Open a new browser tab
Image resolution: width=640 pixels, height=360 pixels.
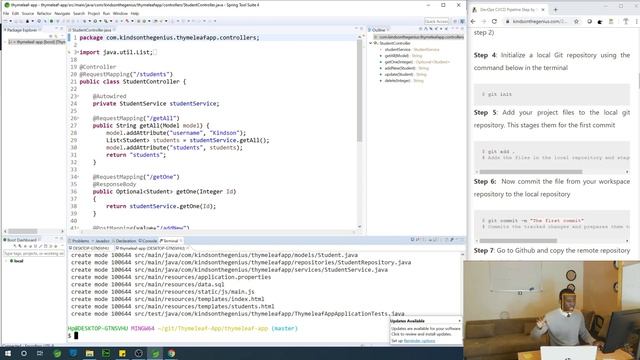click(556, 9)
